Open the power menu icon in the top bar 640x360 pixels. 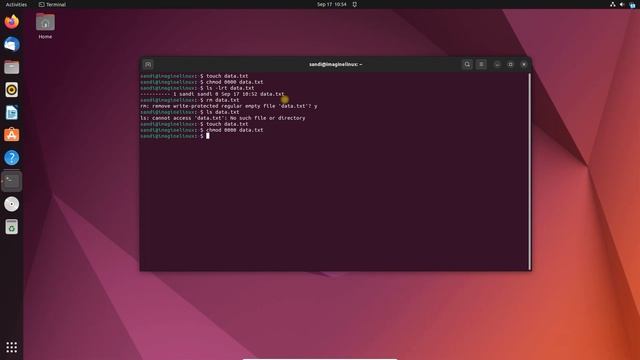(x=632, y=4)
